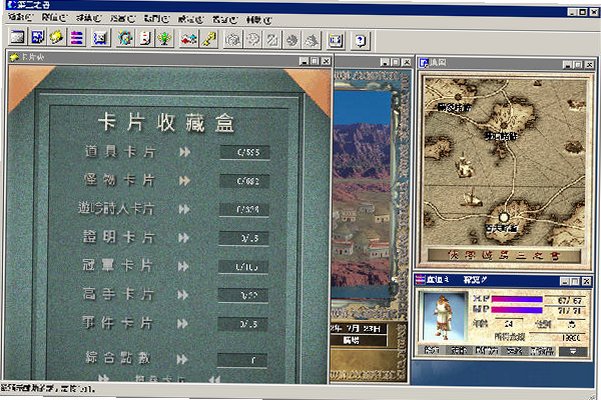Click the 證明卡片 label
This screenshot has height=400, width=601.
(x=118, y=238)
